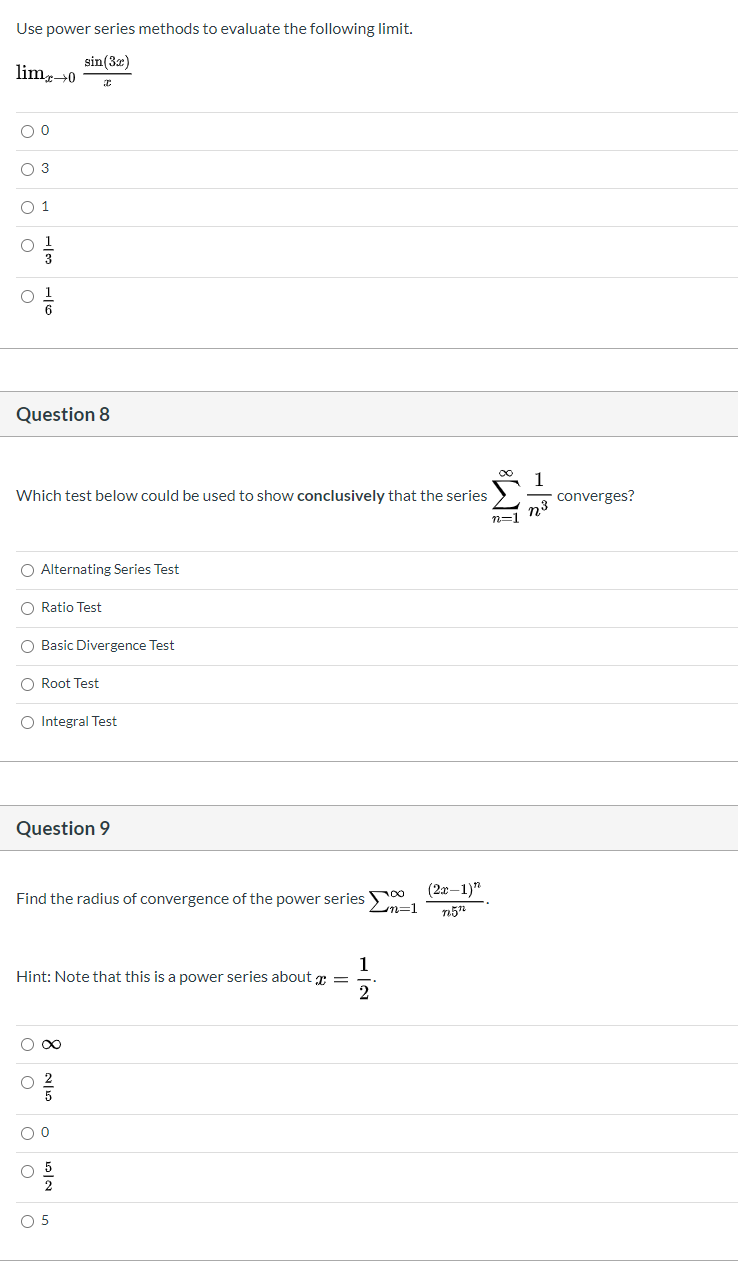Select answer 3 for the limit question
Screen dimensions: 738x1261
point(27,169)
